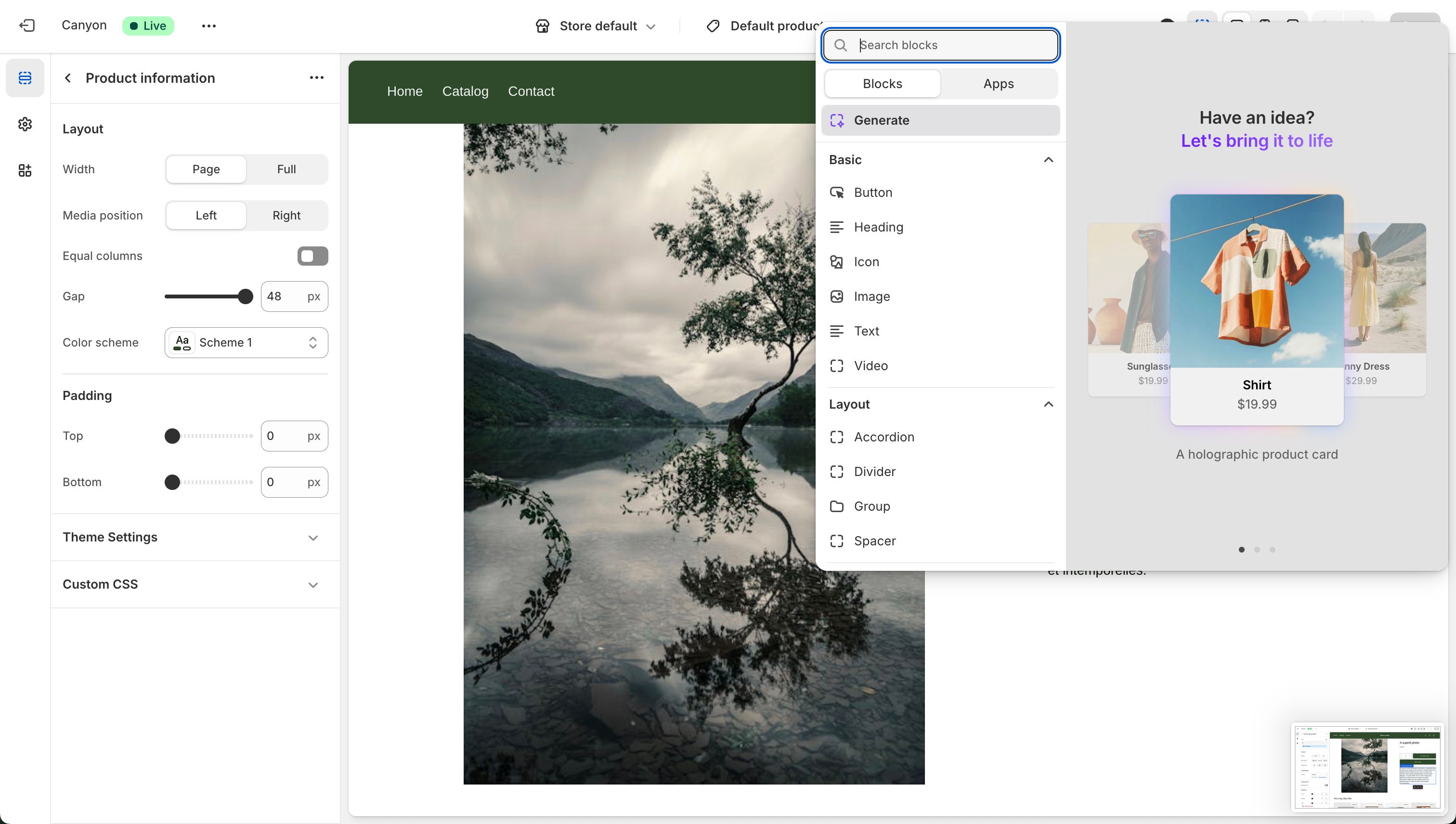
Task: Switch to the Apps tab
Action: 998,84
